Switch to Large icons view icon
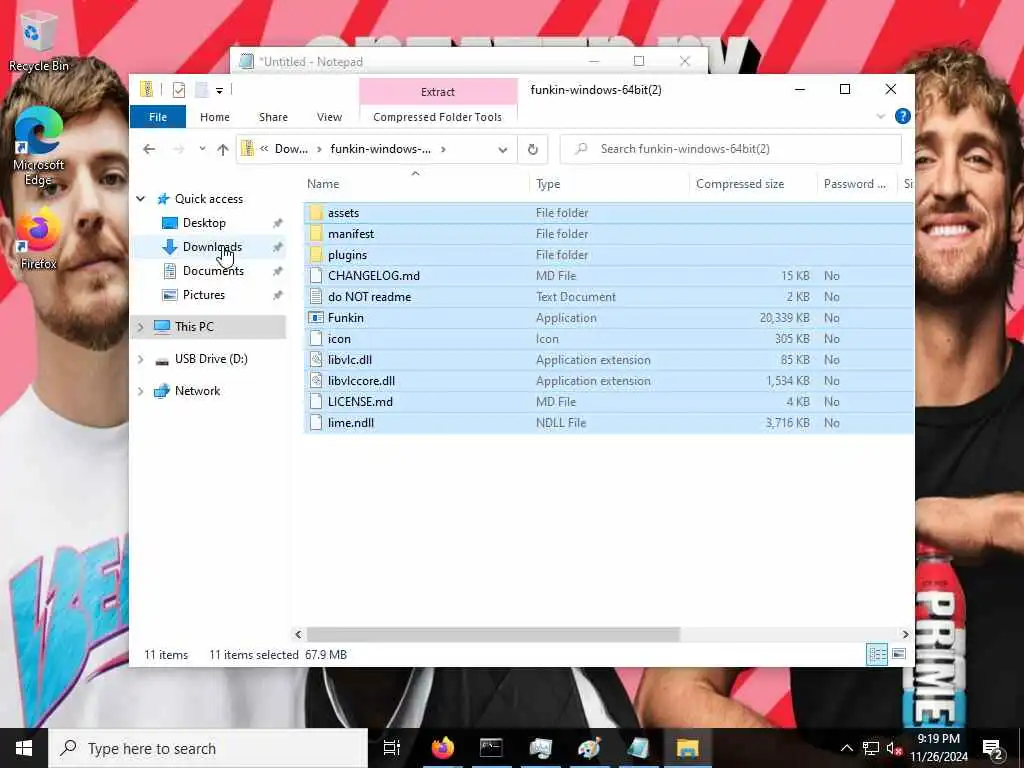Viewport: 1024px width, 768px height. [x=899, y=654]
